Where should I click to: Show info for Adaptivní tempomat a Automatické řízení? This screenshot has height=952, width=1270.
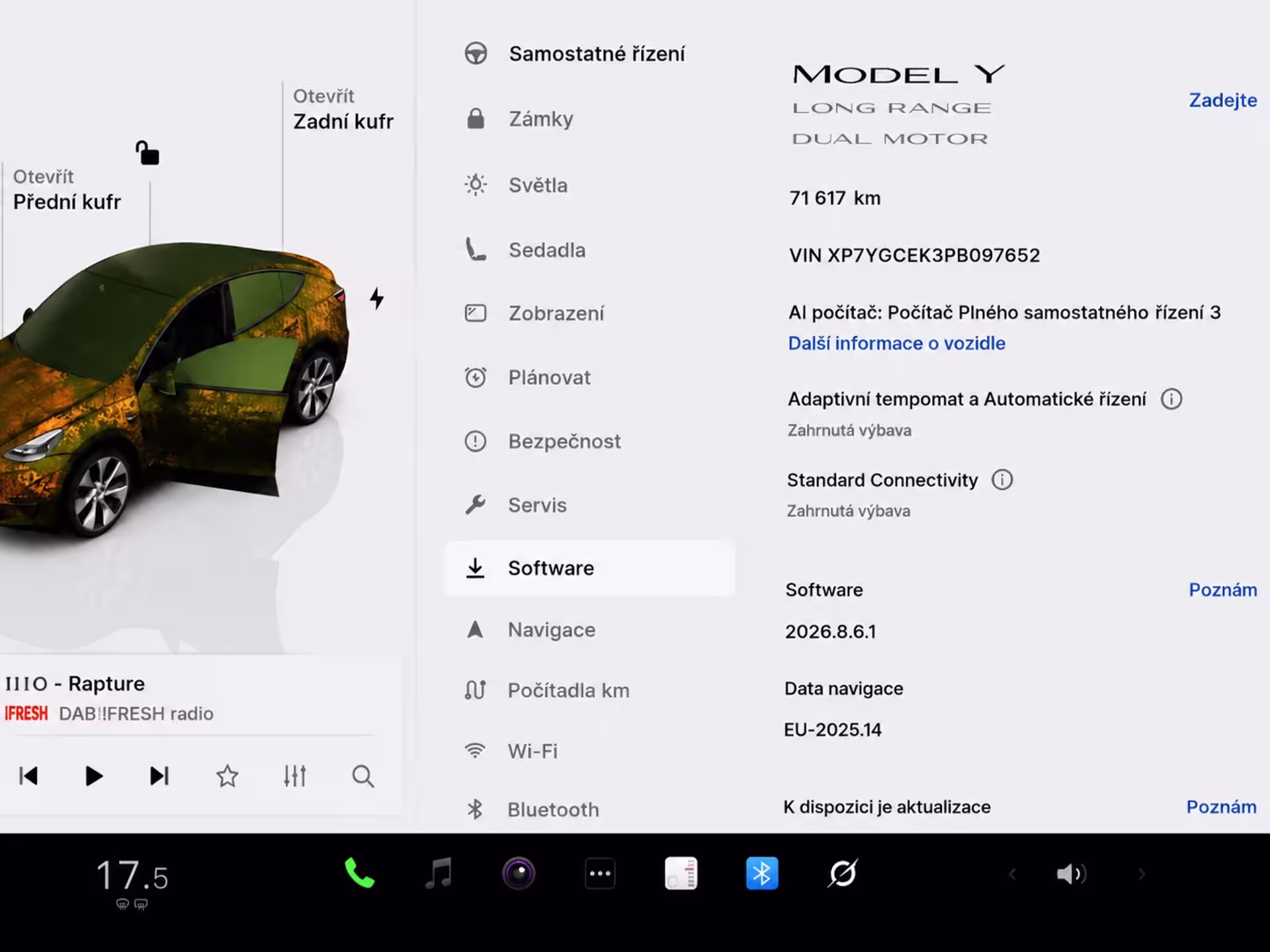coord(1171,399)
